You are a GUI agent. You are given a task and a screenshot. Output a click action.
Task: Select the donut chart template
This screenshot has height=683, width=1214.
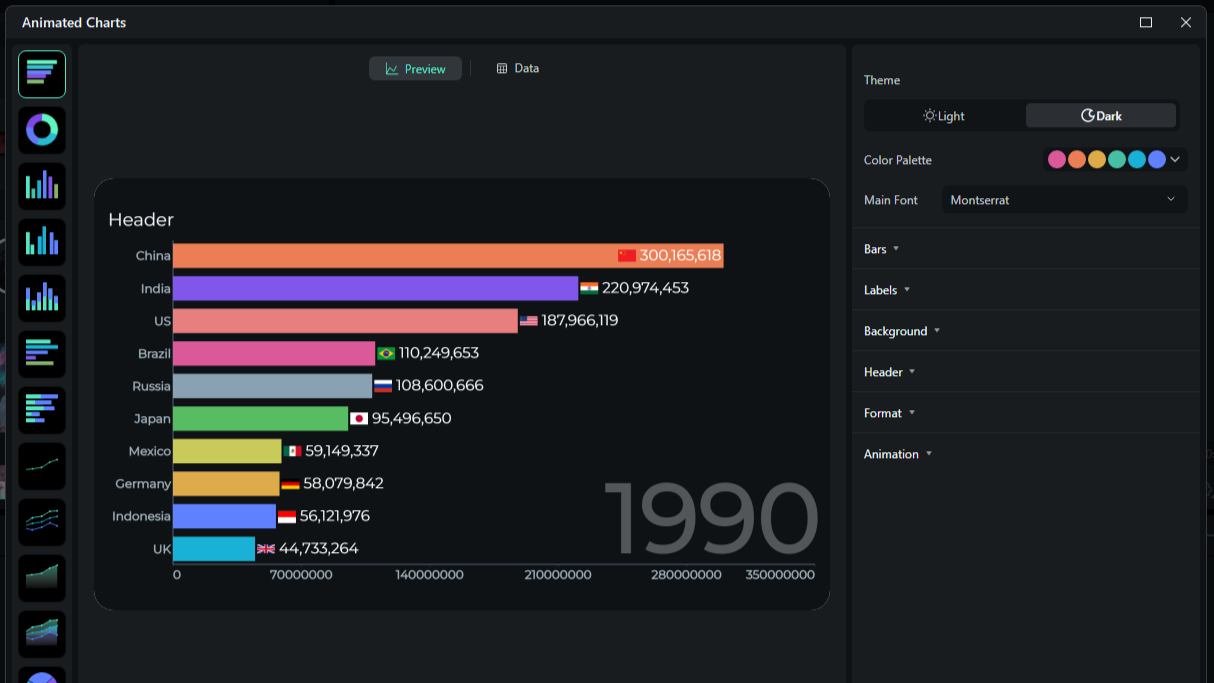coord(42,130)
